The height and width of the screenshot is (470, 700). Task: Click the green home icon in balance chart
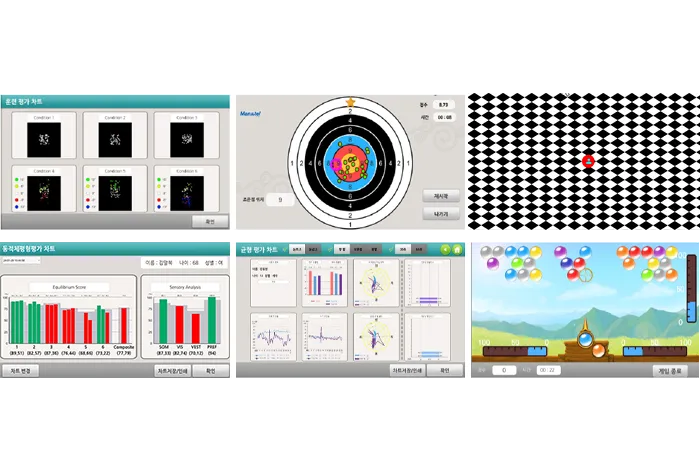457,249
